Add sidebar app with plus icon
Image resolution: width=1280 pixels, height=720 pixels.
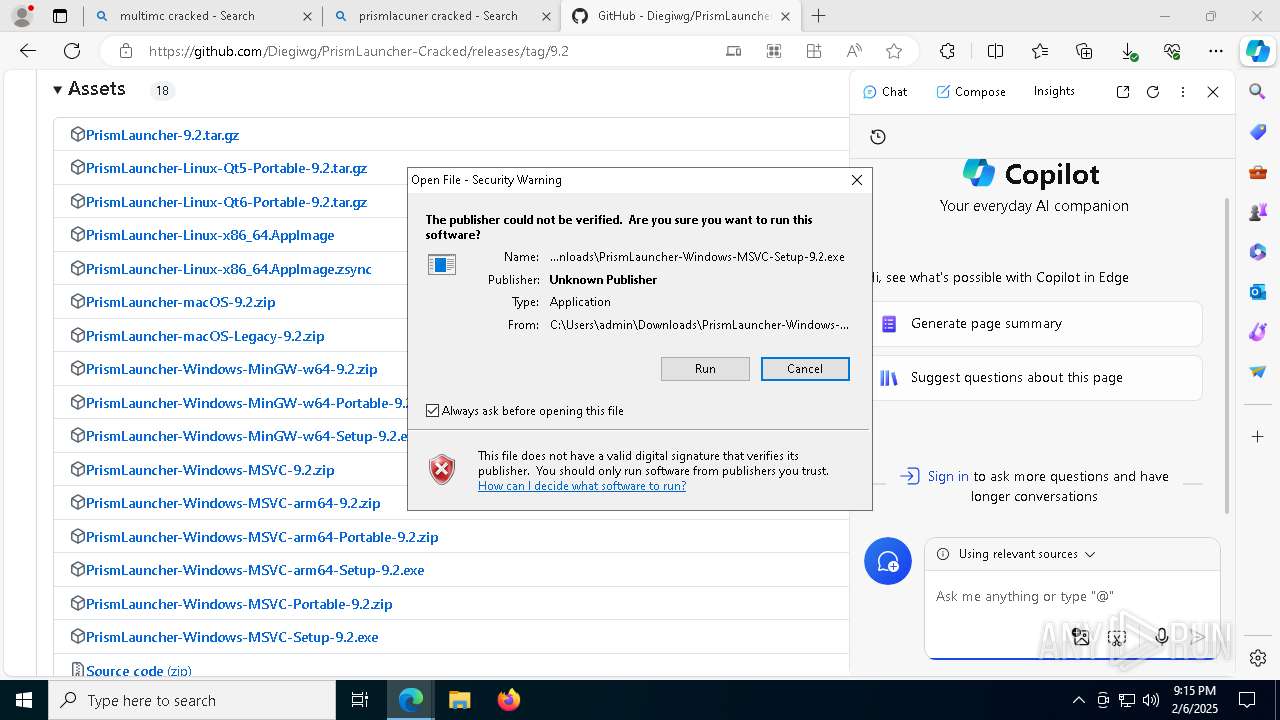point(1258,437)
